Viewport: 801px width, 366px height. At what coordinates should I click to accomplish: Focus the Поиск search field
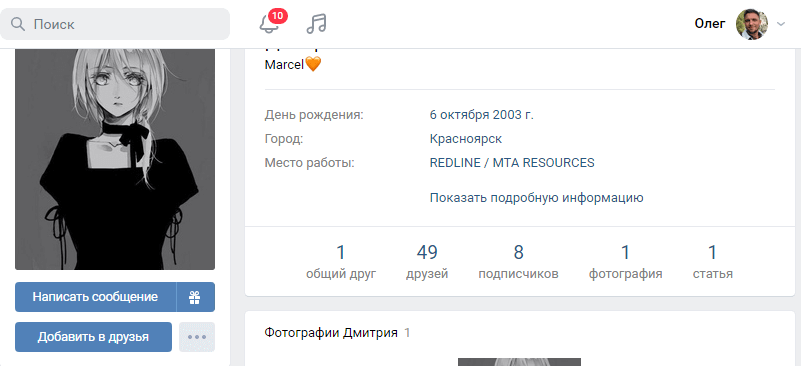pos(115,24)
